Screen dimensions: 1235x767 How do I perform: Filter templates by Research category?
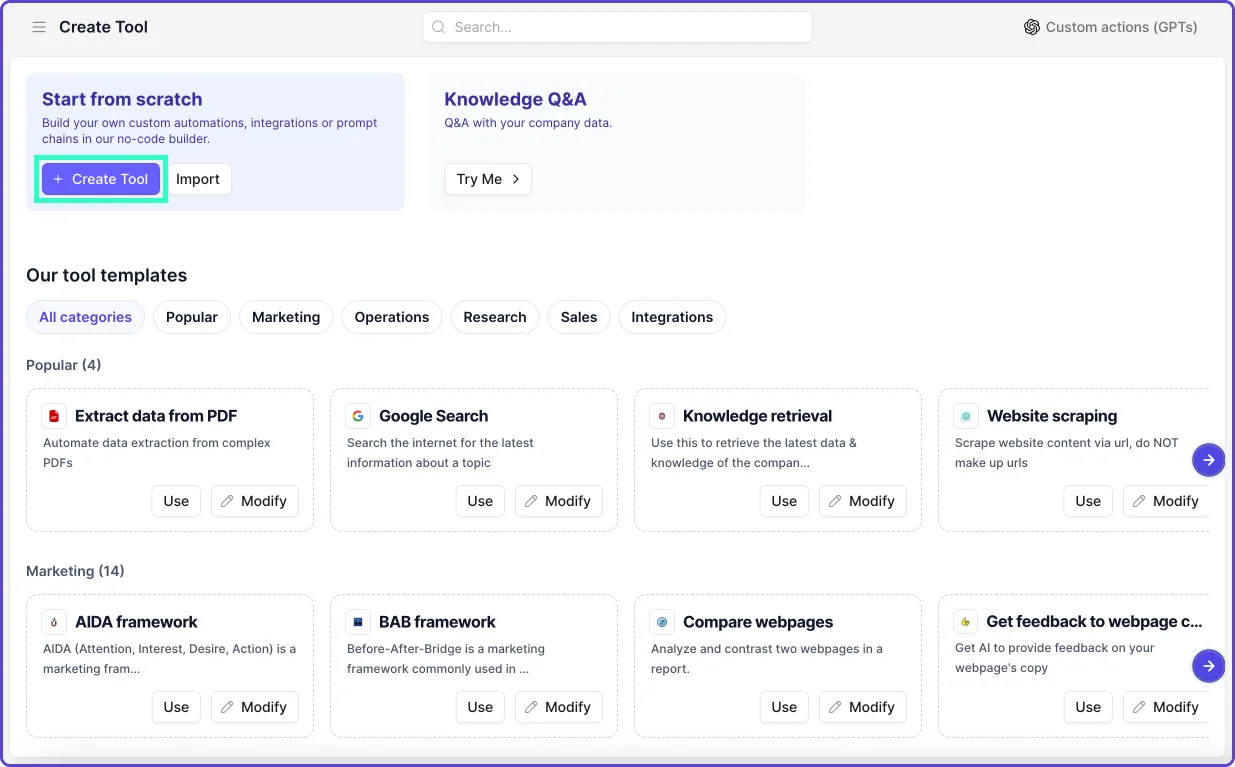[495, 317]
